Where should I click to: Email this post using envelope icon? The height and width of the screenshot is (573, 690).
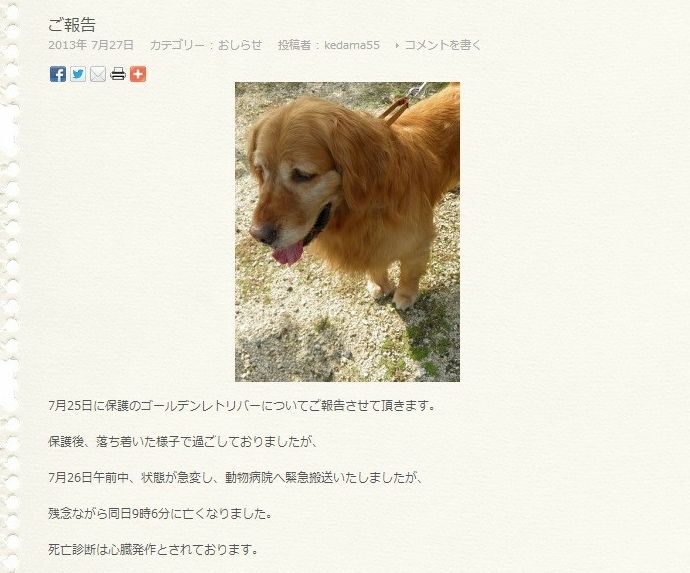coord(98,74)
